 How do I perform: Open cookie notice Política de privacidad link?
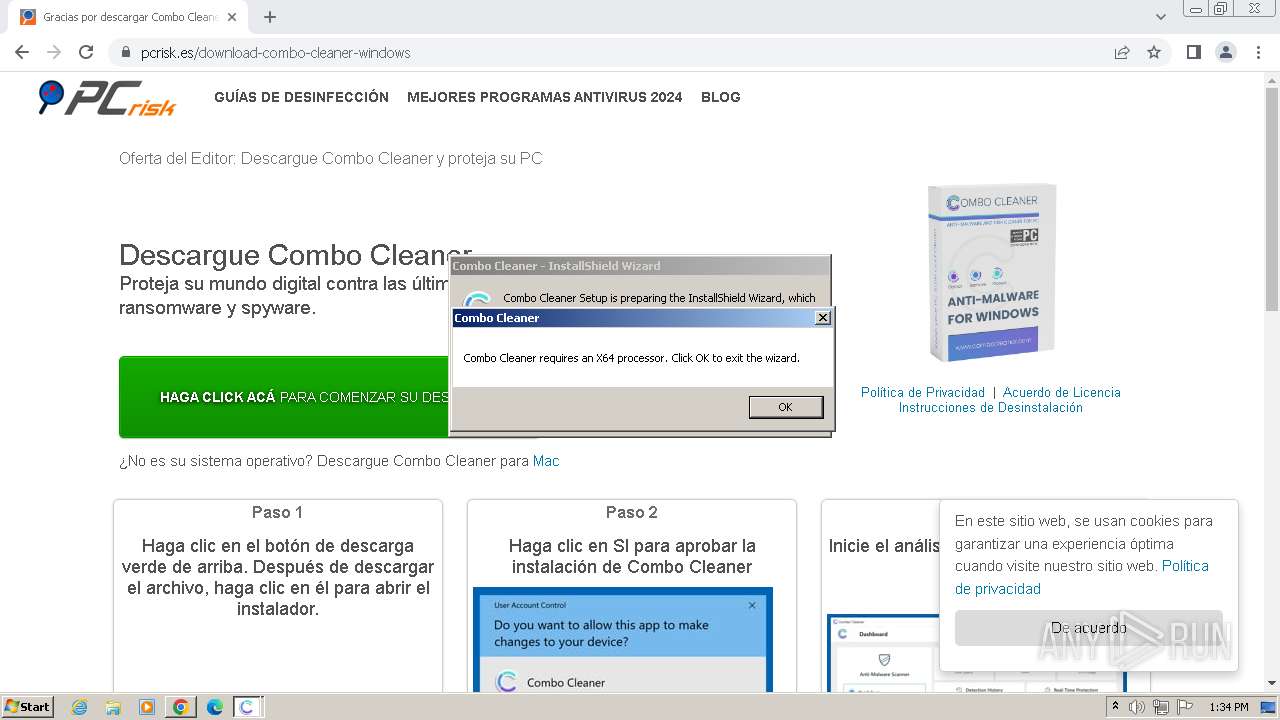(1082, 577)
